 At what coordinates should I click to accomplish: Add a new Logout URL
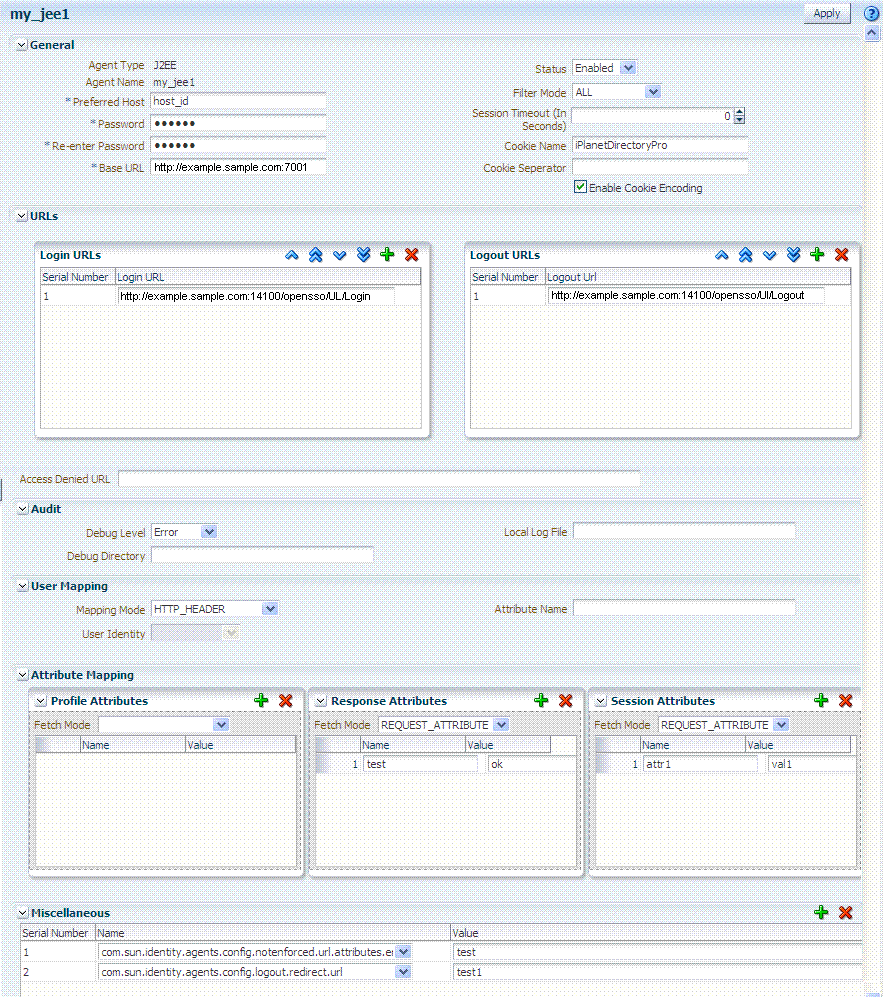[818, 255]
